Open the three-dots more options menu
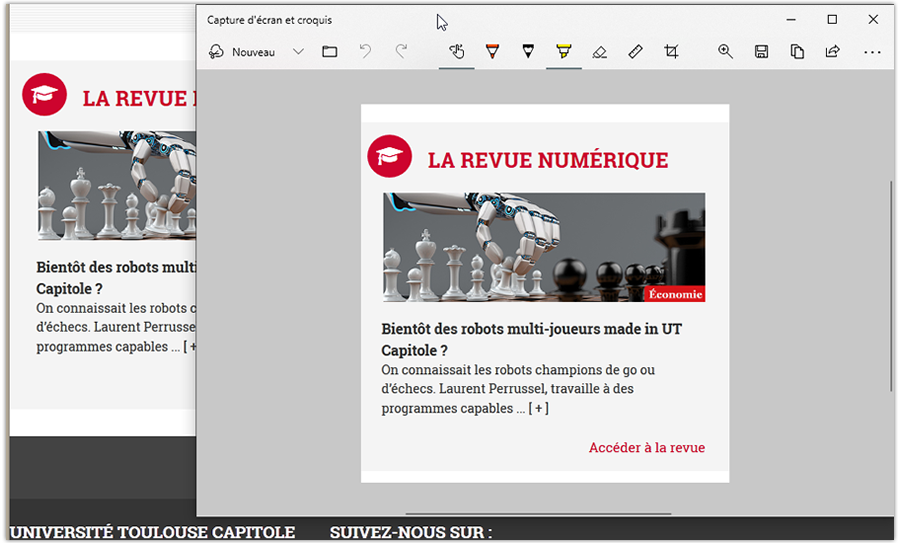Screen dimensions: 900x543 [872, 52]
